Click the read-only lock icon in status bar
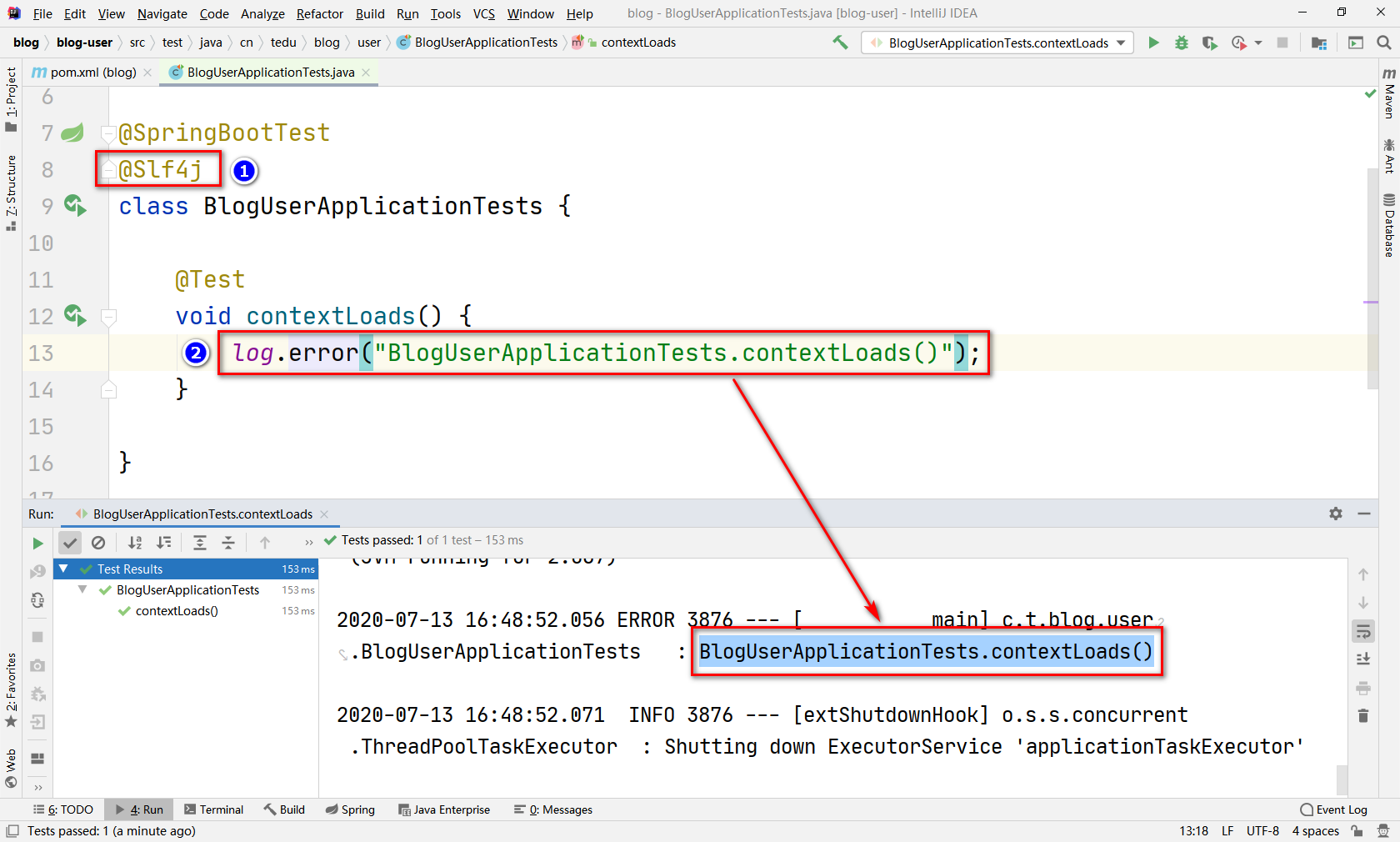1400x842 pixels. [1357, 831]
